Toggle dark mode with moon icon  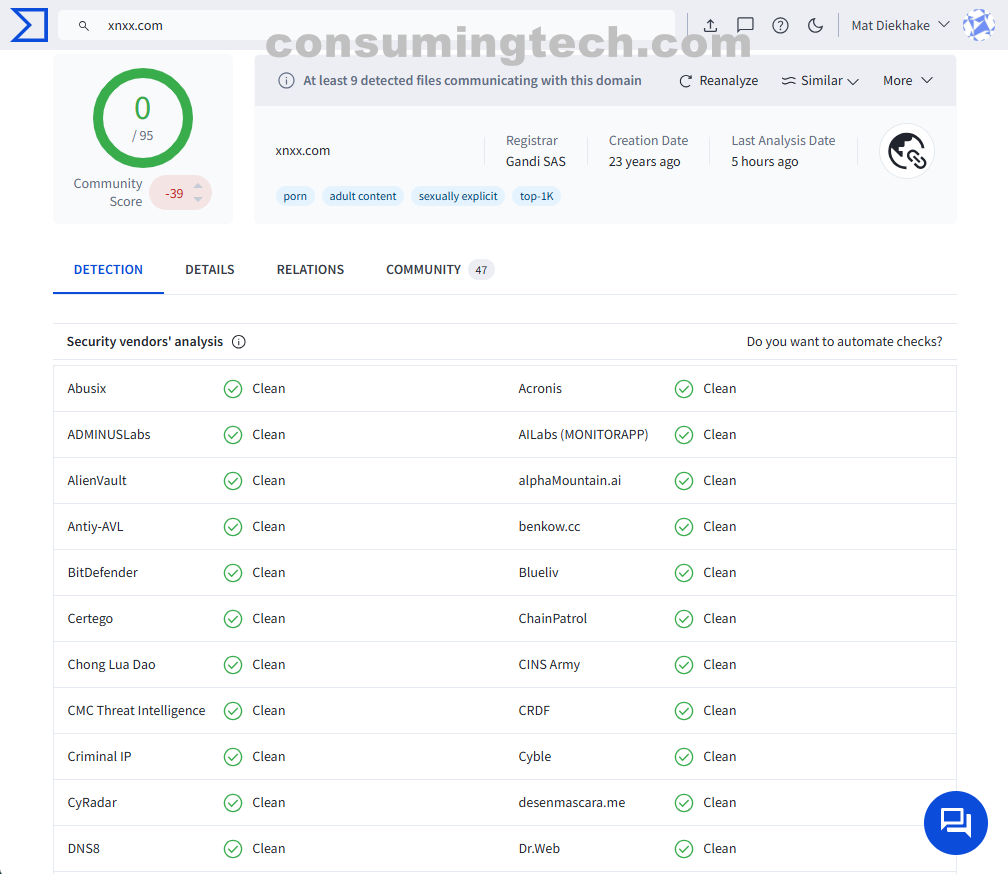coord(815,25)
